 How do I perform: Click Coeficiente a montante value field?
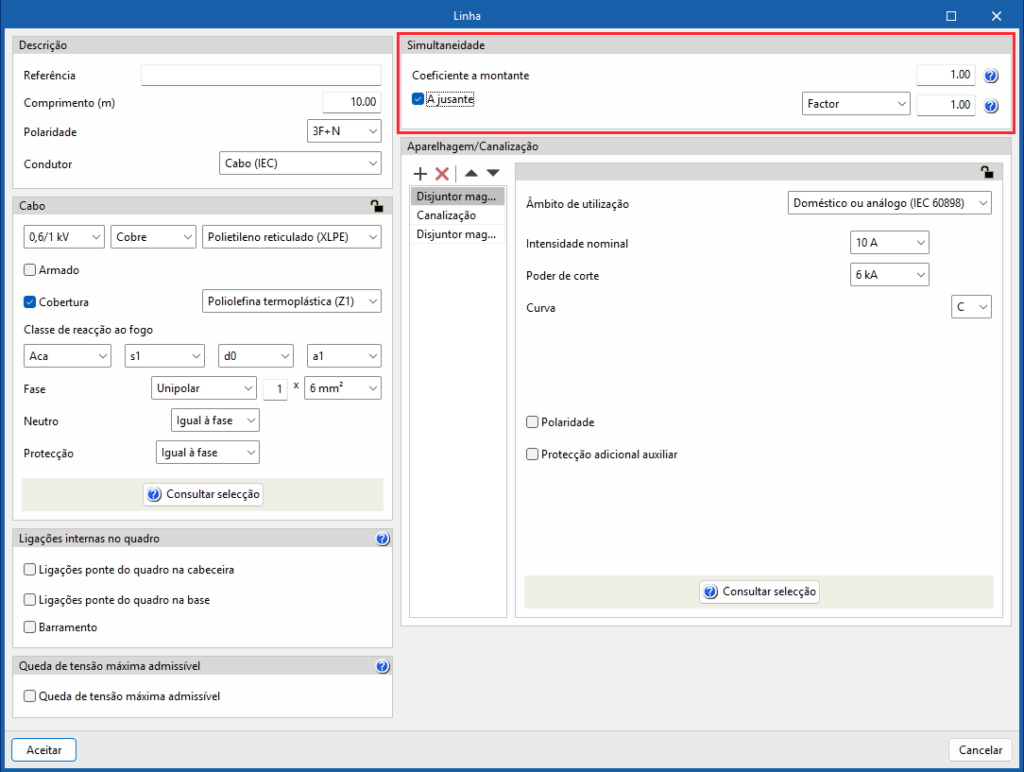click(946, 75)
